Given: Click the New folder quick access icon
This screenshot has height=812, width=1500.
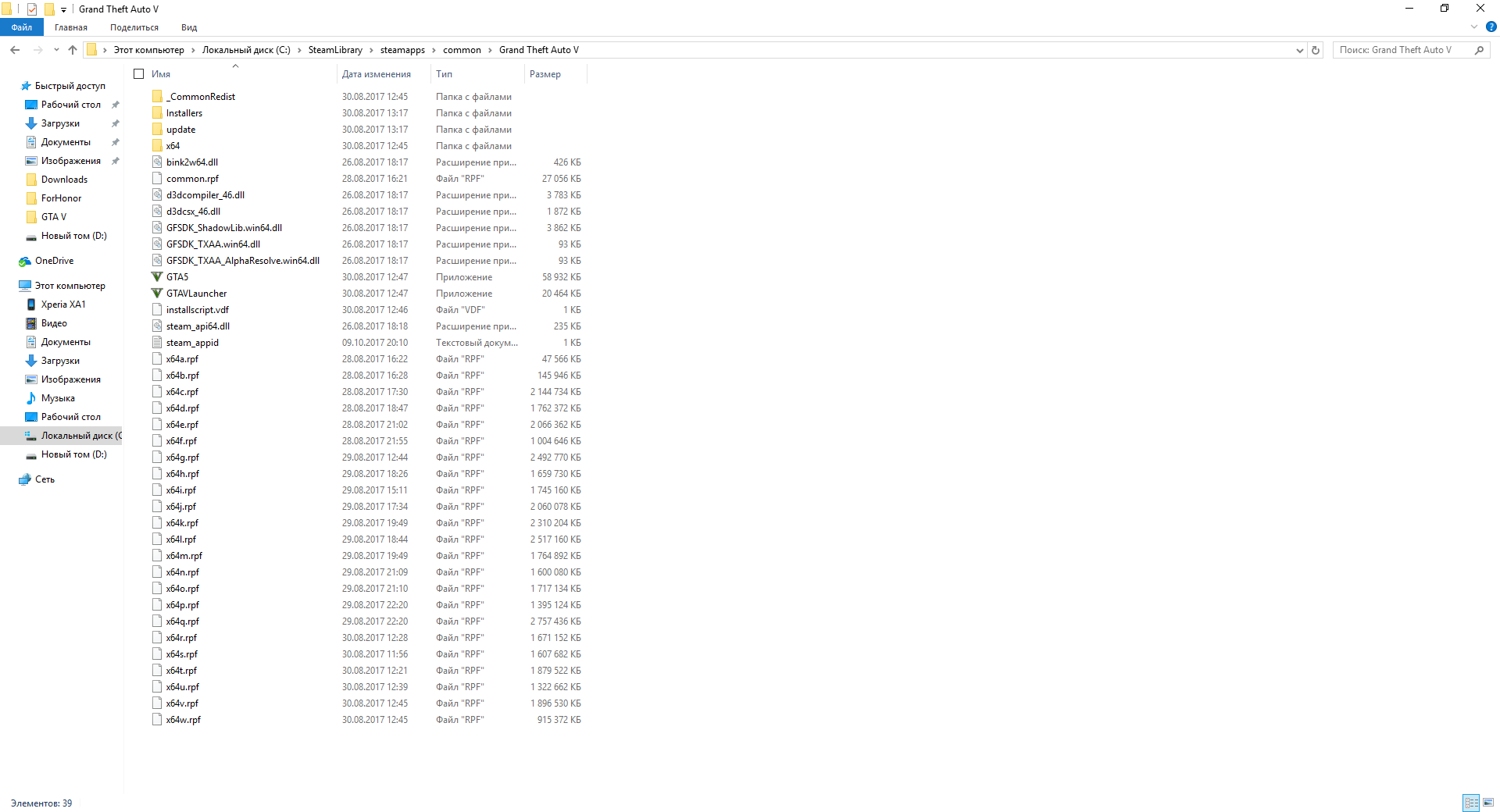Looking at the screenshot, I should [49, 9].
